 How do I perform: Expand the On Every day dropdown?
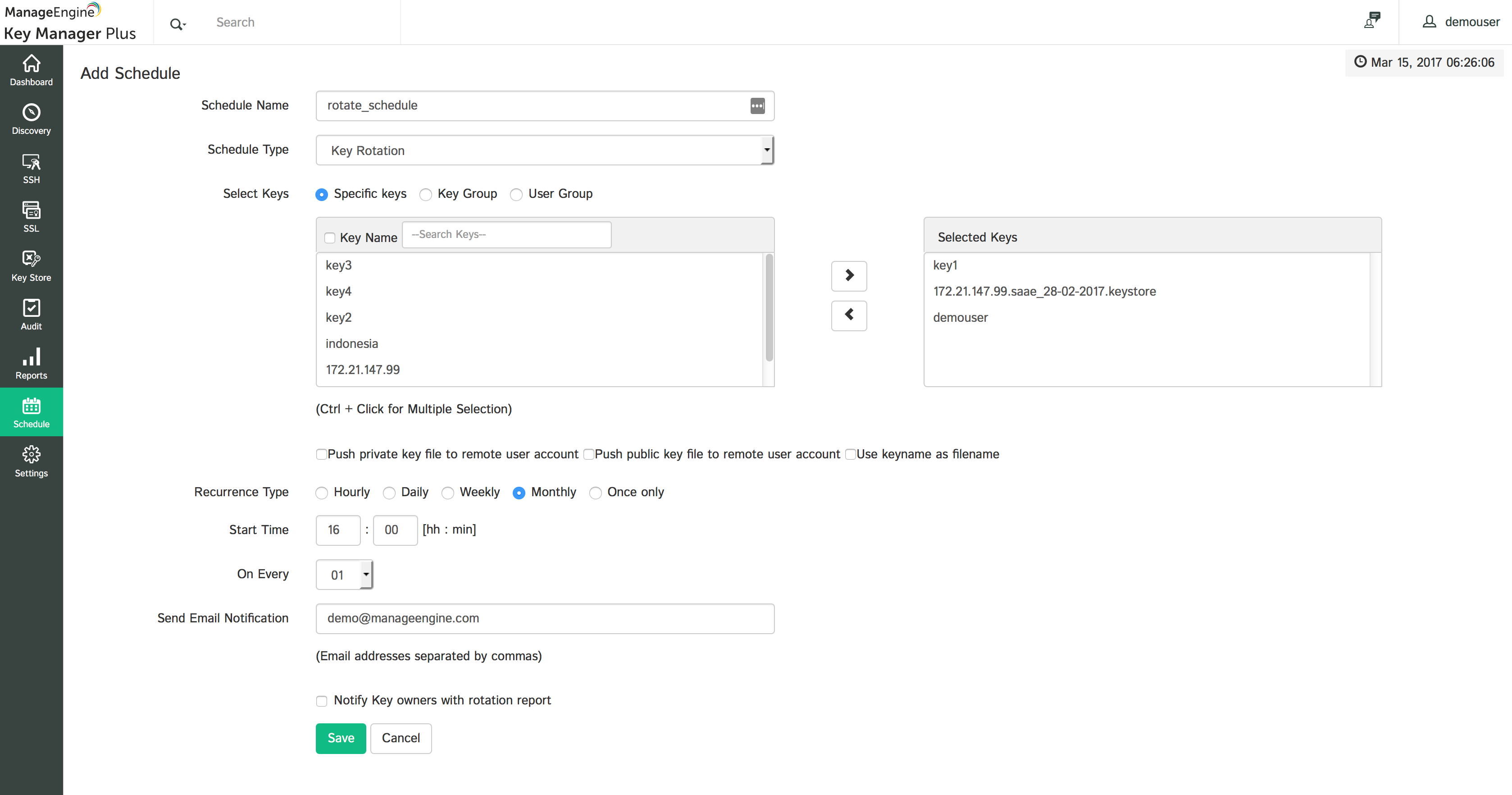pyautogui.click(x=345, y=575)
